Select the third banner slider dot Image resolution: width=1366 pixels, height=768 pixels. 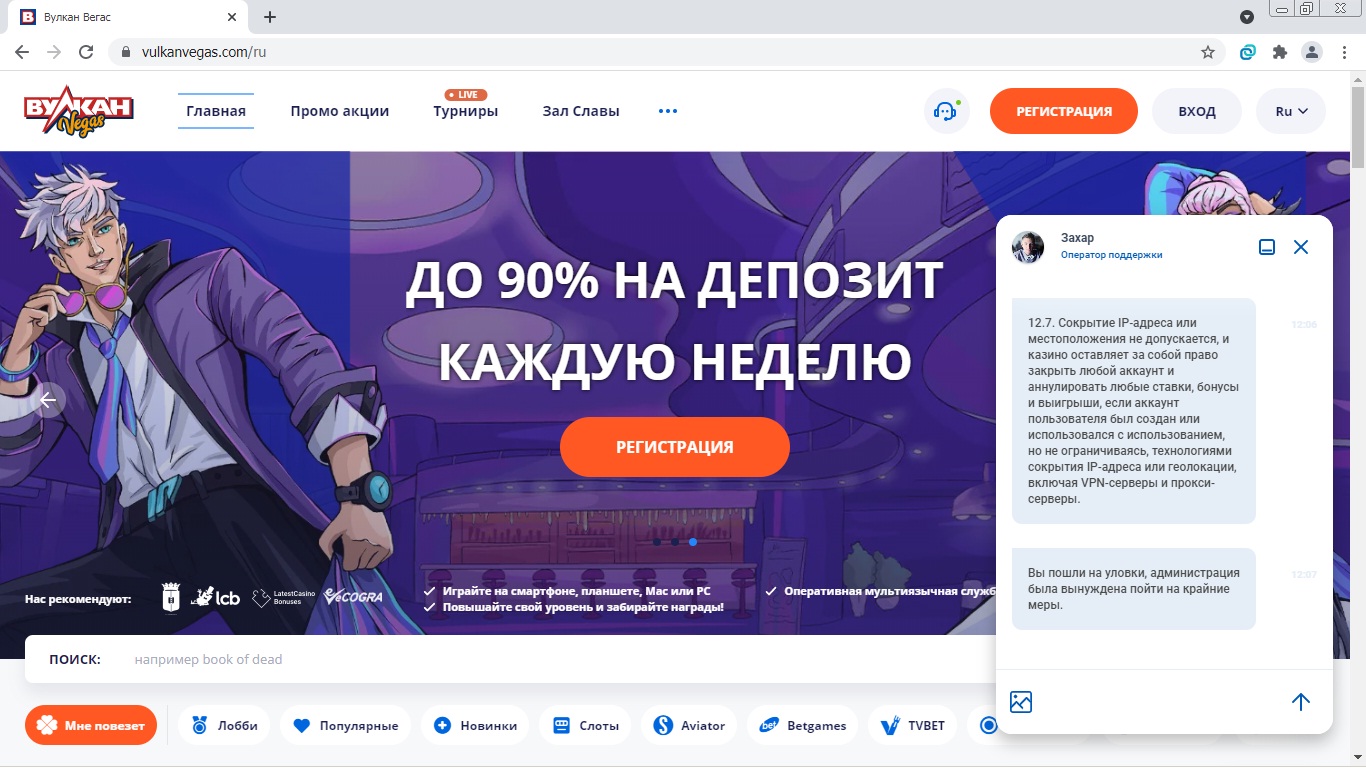(693, 542)
